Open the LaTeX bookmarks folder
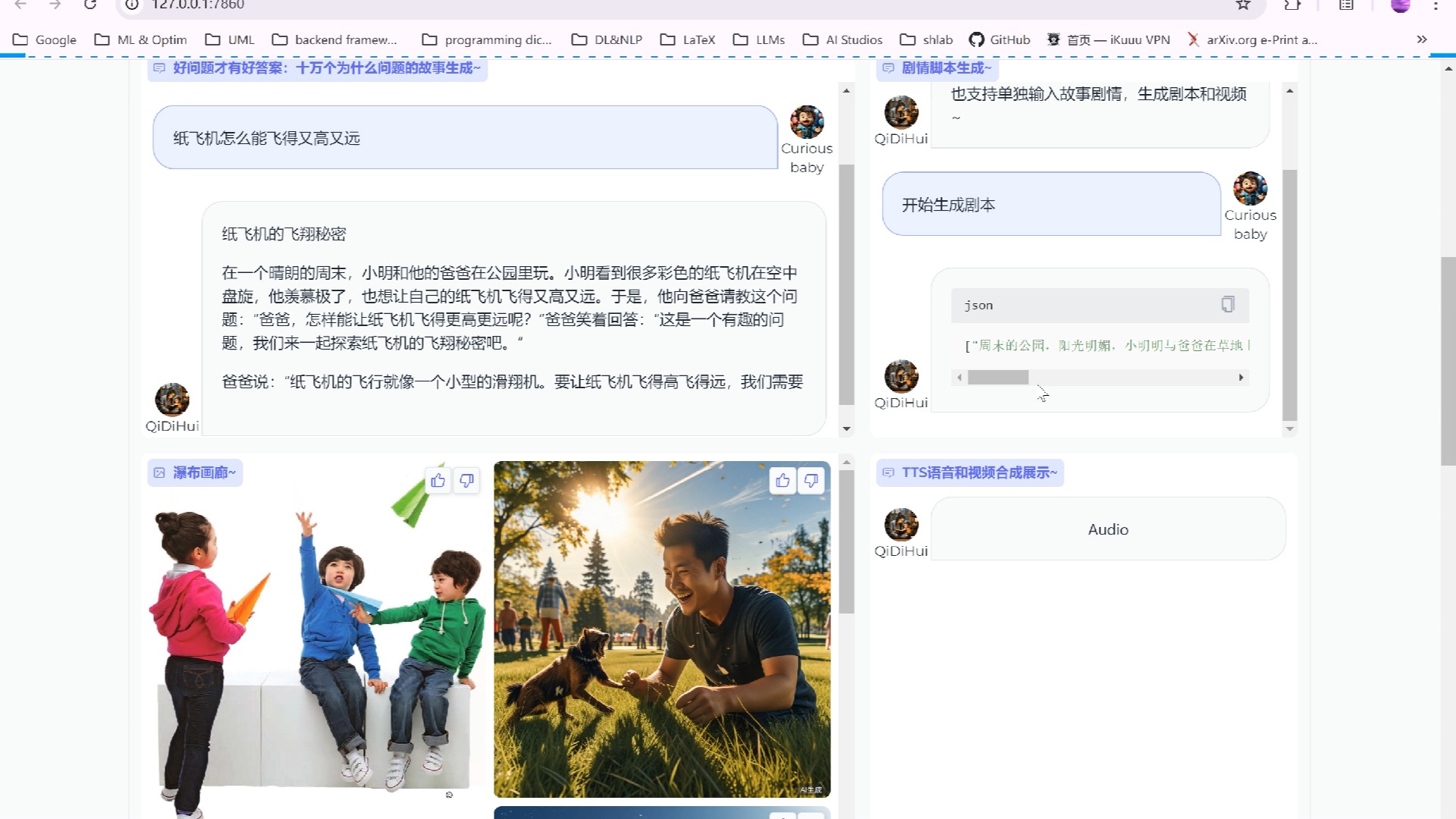1456x819 pixels. [x=688, y=39]
